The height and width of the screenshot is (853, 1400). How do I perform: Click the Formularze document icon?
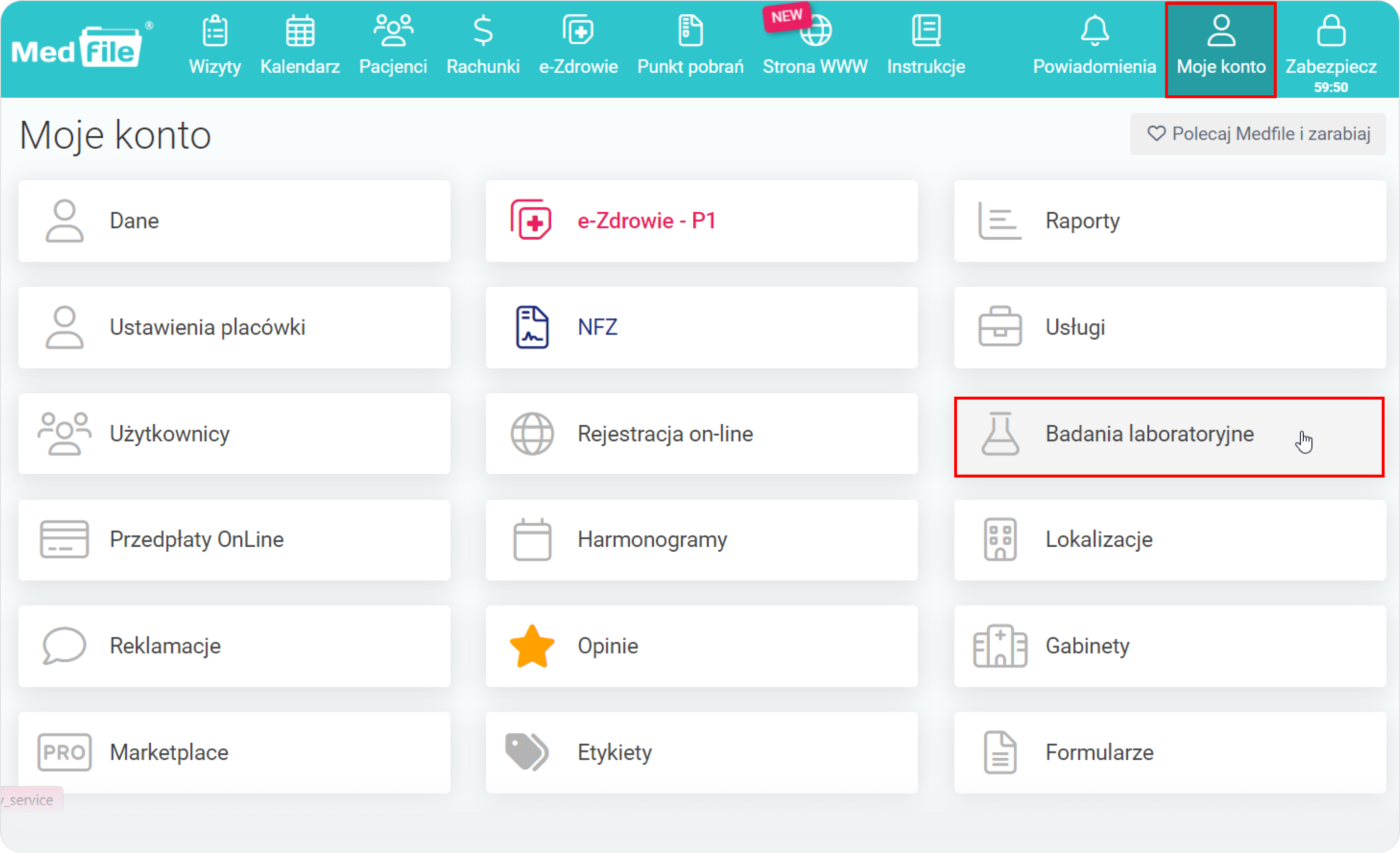click(x=999, y=752)
